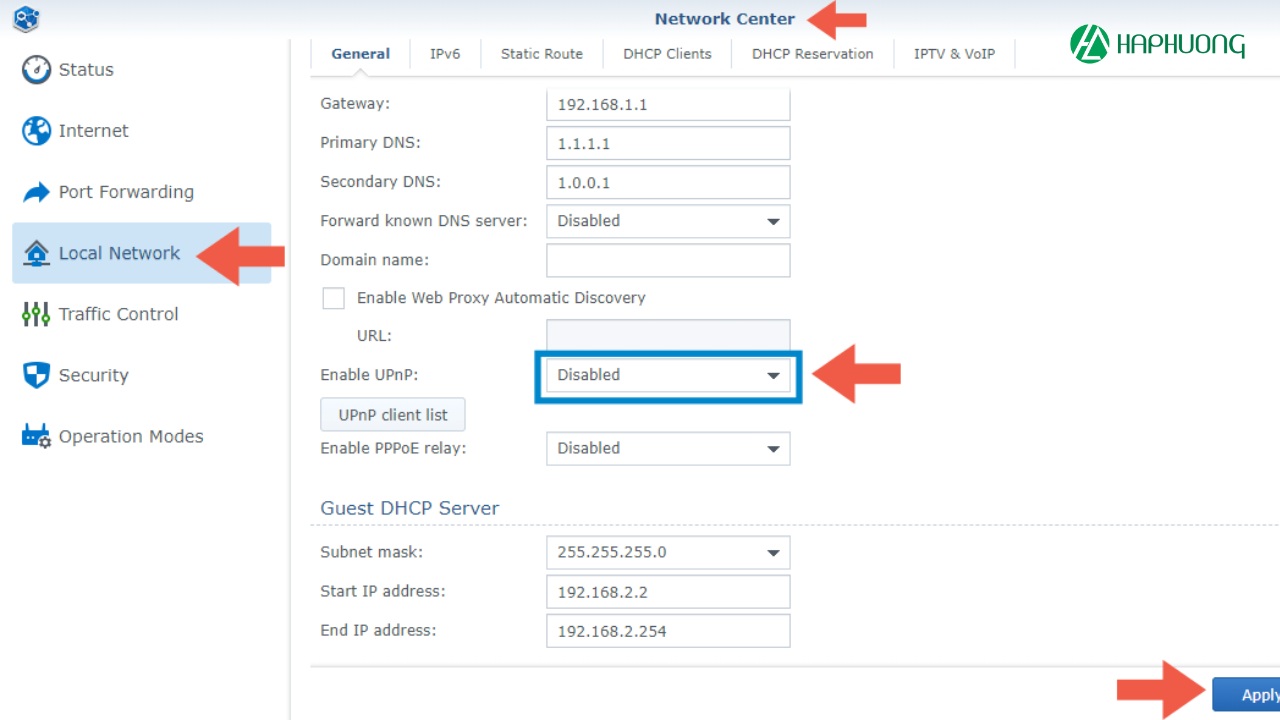Click the Web Proxy URL input field
The height and width of the screenshot is (720, 1280).
click(668, 335)
